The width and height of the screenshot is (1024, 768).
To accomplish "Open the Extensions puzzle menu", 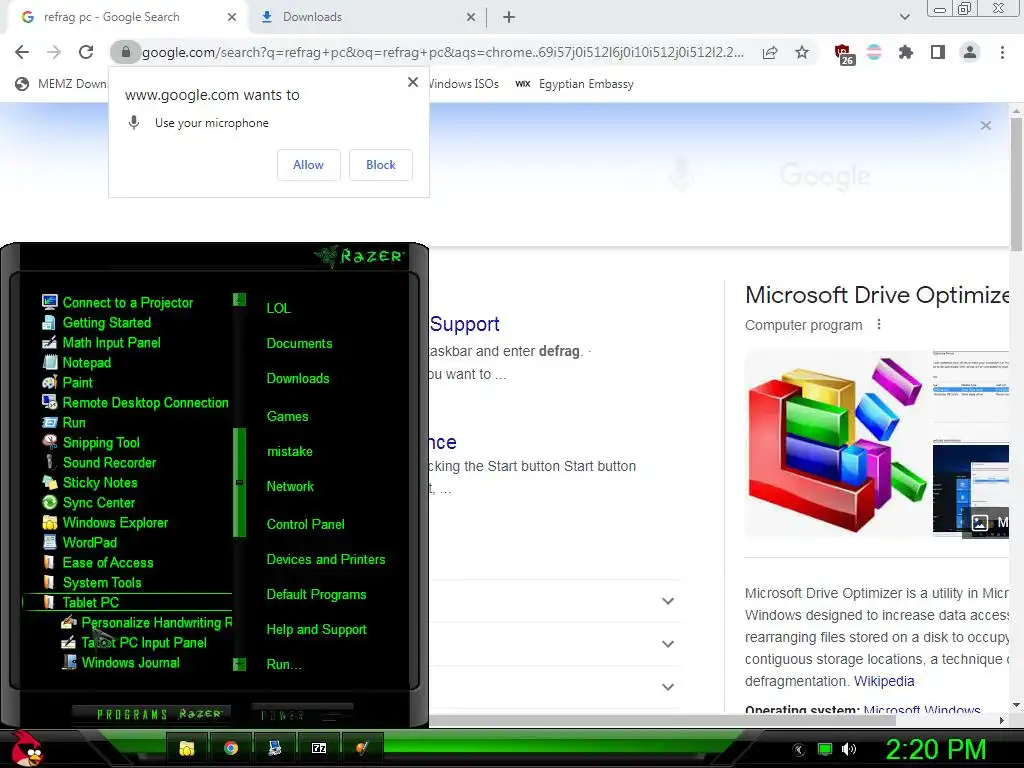I will (906, 52).
